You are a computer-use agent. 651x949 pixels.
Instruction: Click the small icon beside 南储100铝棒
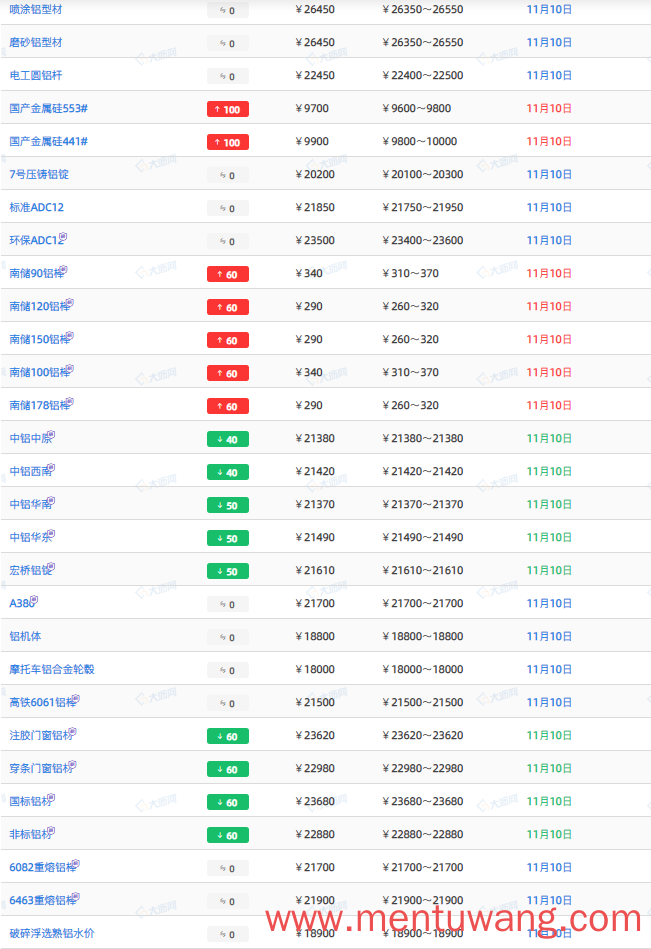[x=70, y=369]
